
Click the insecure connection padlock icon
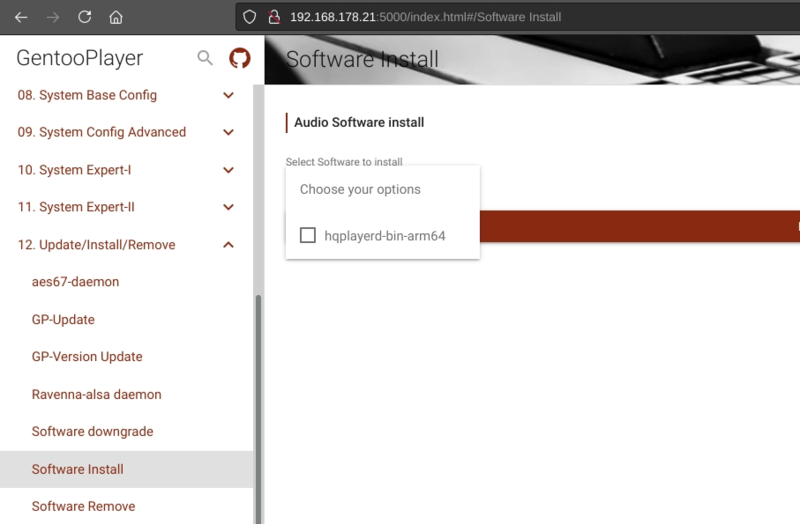point(272,17)
